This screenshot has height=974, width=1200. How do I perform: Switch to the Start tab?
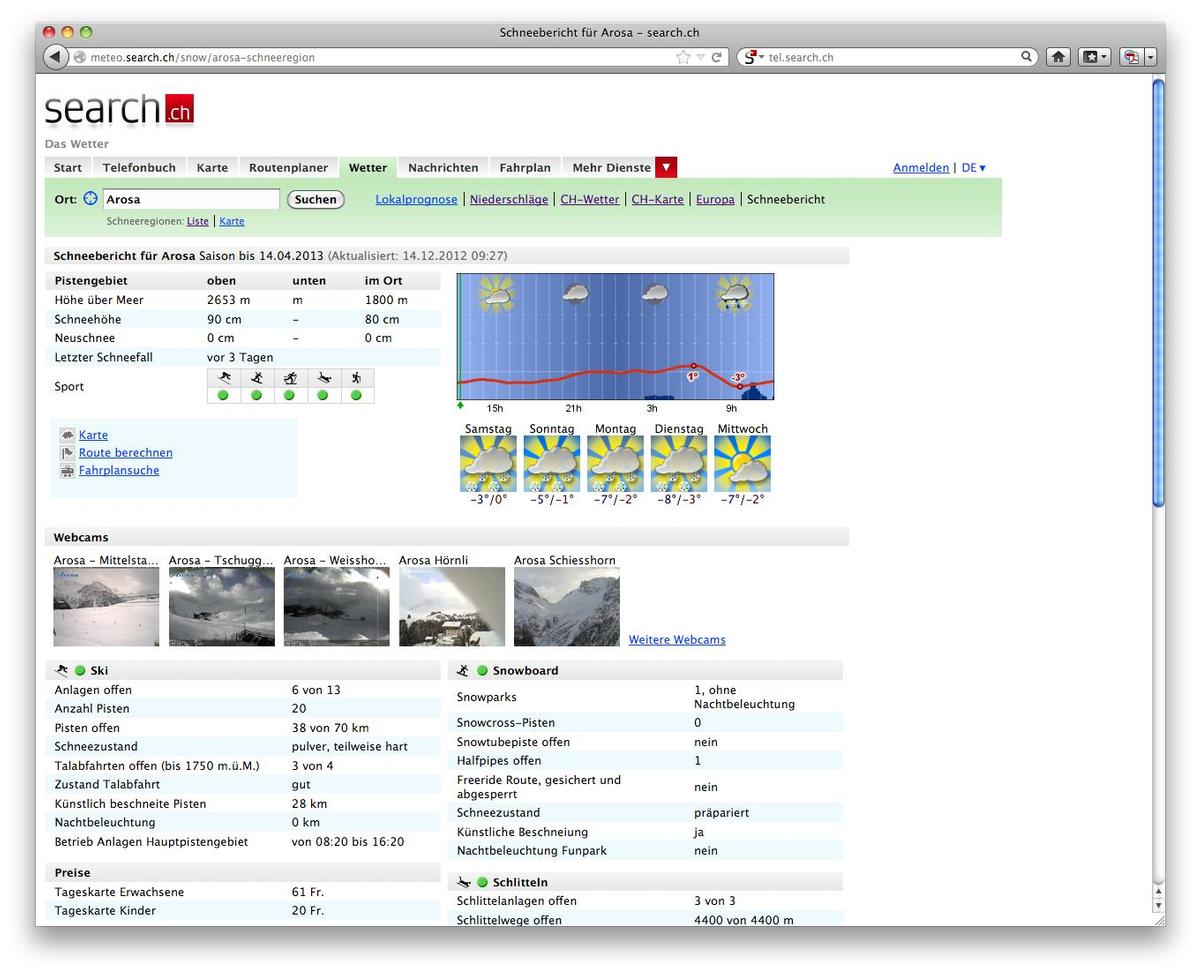[68, 168]
